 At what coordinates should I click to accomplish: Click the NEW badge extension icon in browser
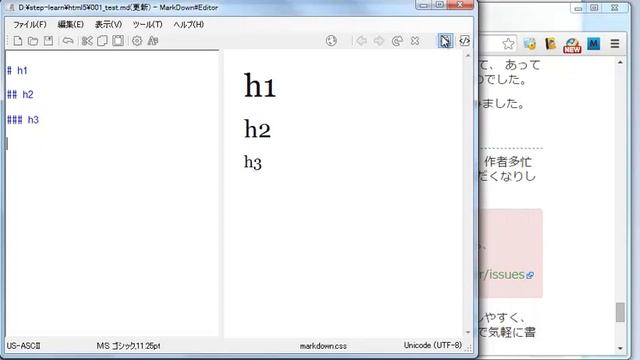pyautogui.click(x=572, y=45)
